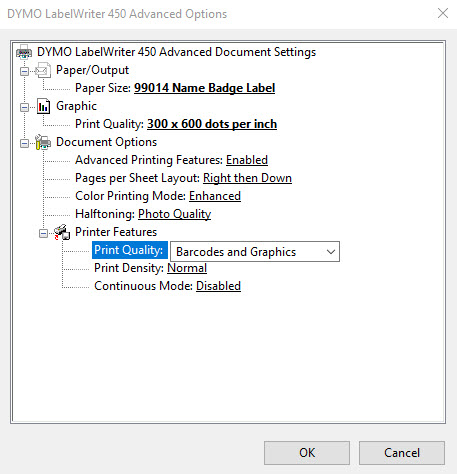Collapse the Graphic tree node

[24, 107]
